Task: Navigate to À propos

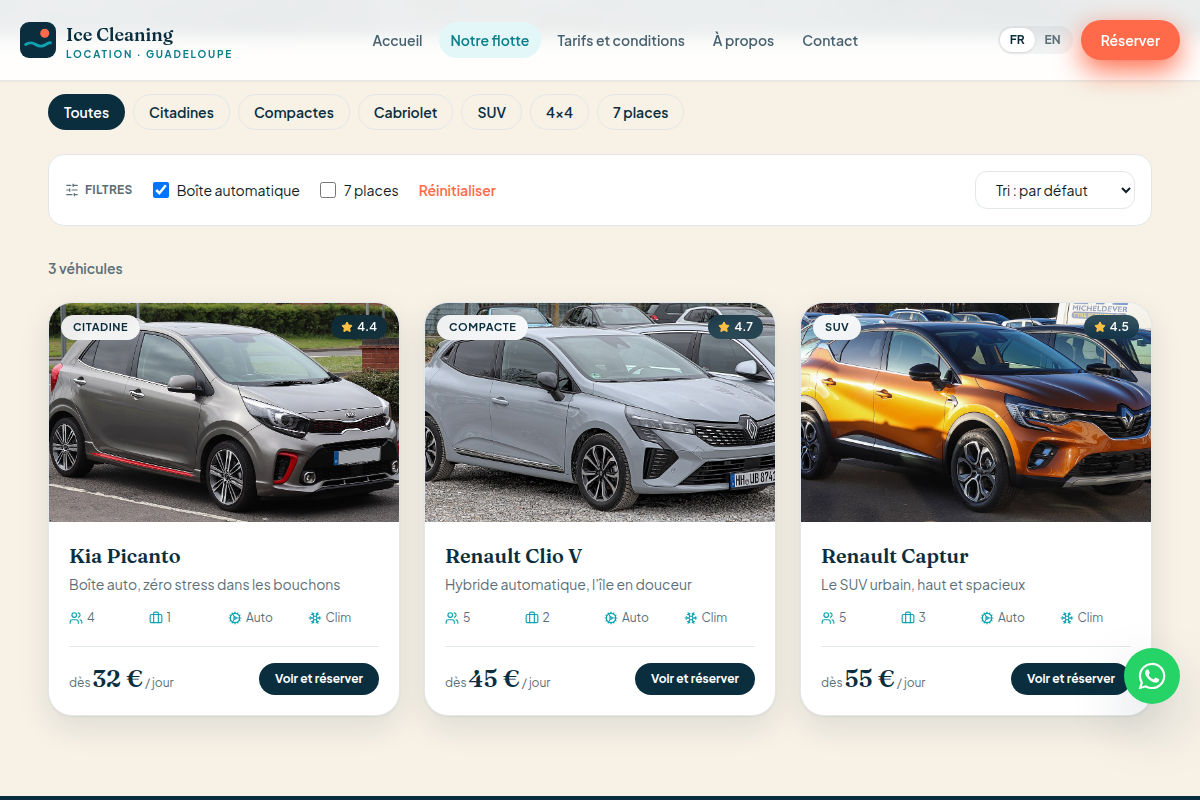Action: coord(743,41)
